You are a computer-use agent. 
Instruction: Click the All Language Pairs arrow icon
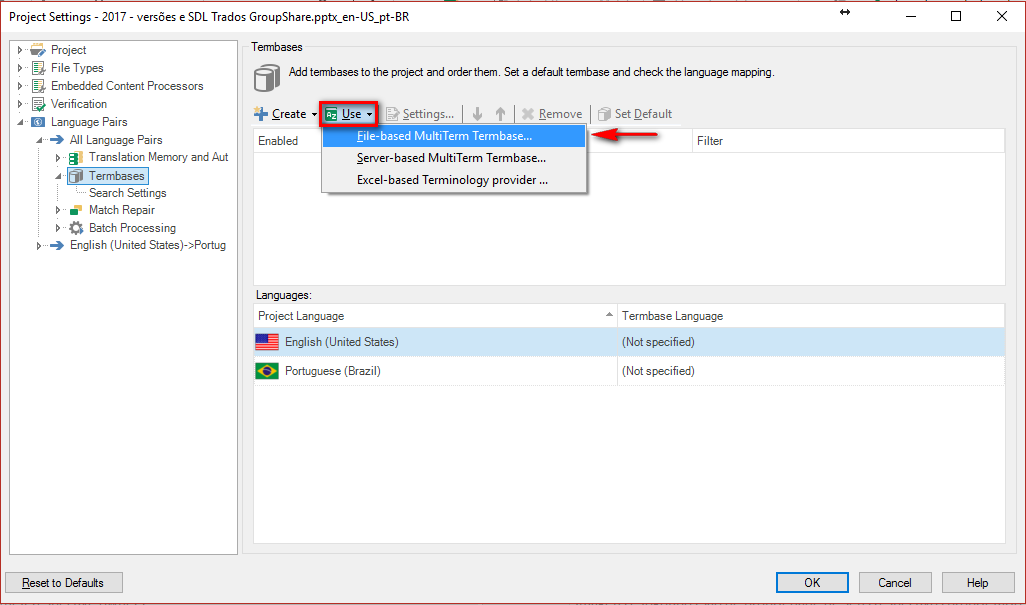(58, 140)
